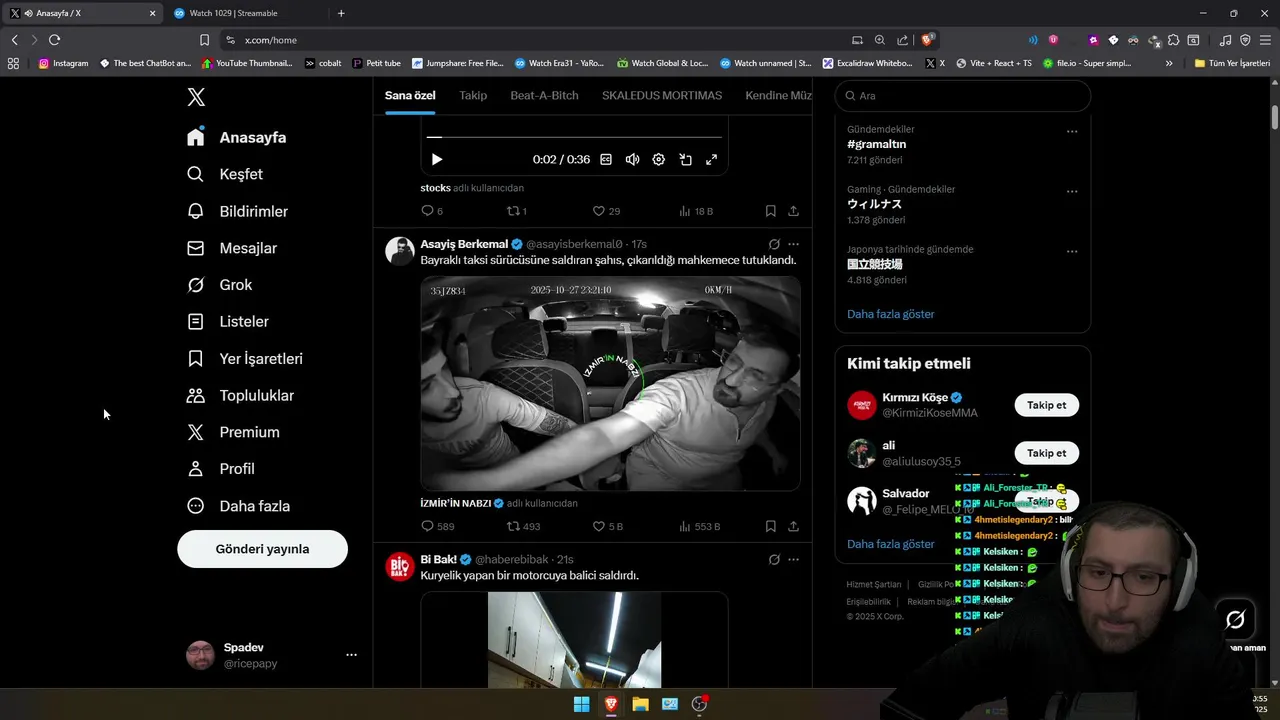This screenshot has width=1280, height=720.
Task: Expand Daha fazla menu
Action: click(x=239, y=506)
